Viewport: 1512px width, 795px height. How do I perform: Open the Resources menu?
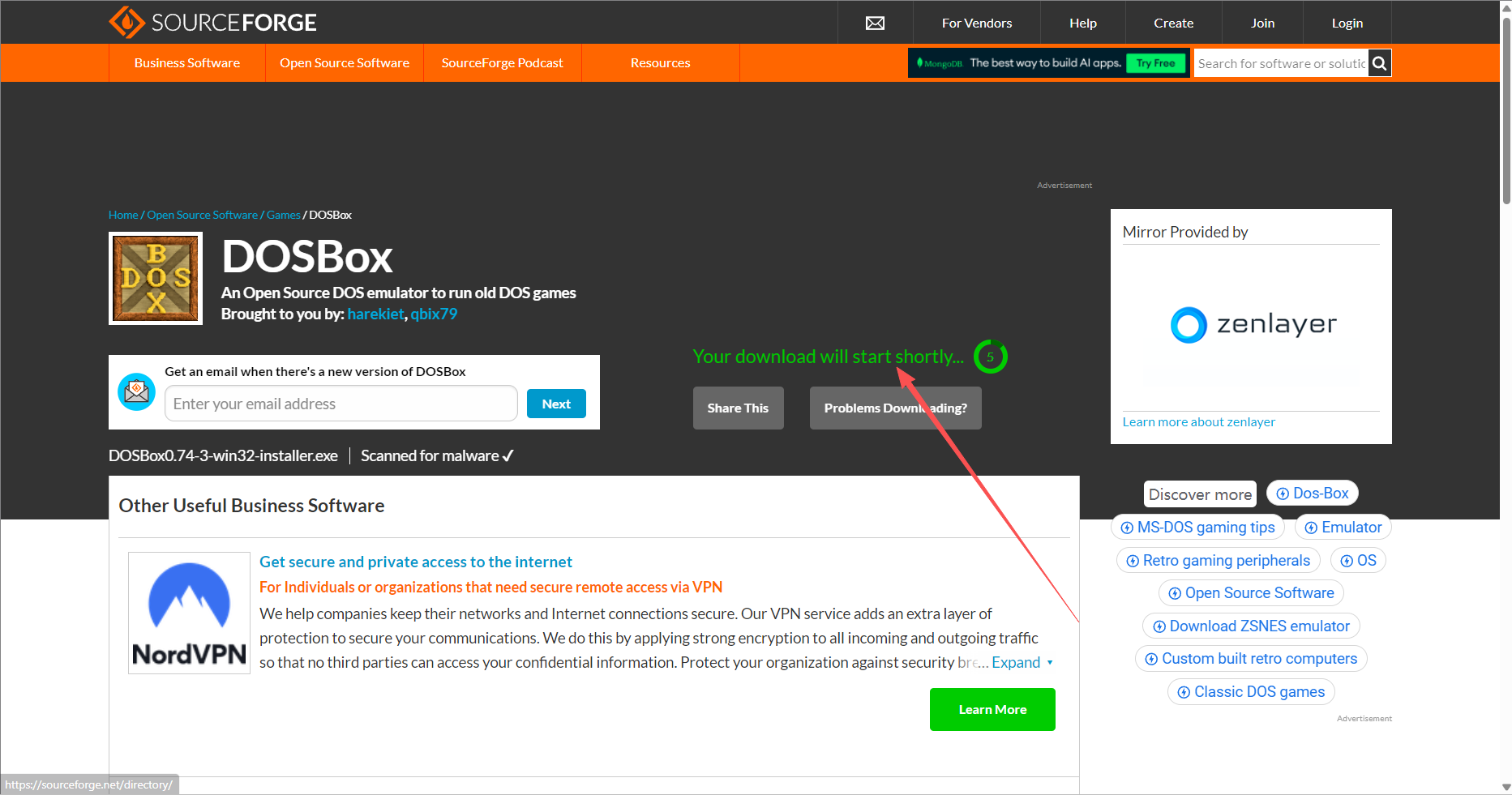tap(660, 63)
